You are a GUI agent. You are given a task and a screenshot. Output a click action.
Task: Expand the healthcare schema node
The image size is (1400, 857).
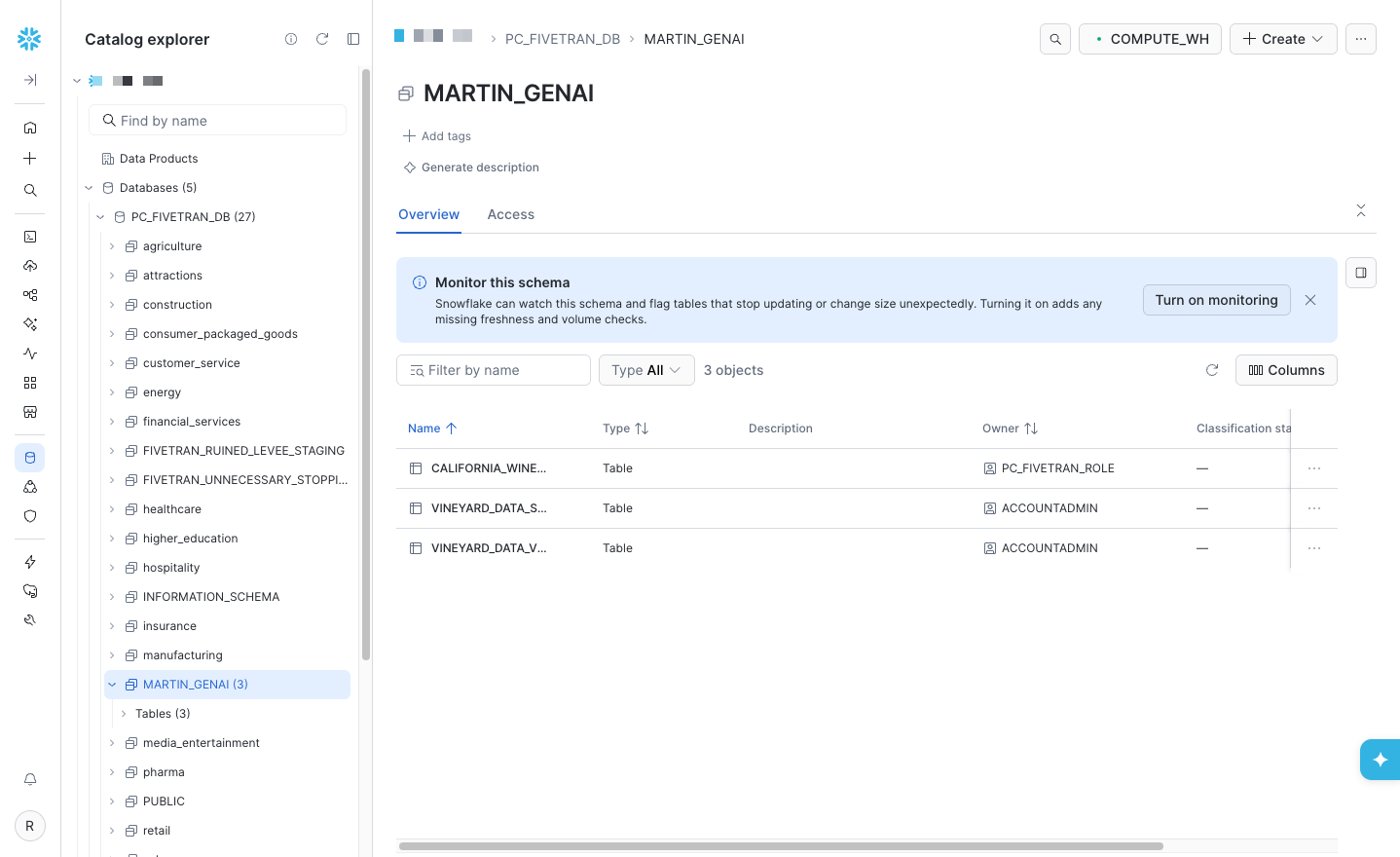click(112, 509)
